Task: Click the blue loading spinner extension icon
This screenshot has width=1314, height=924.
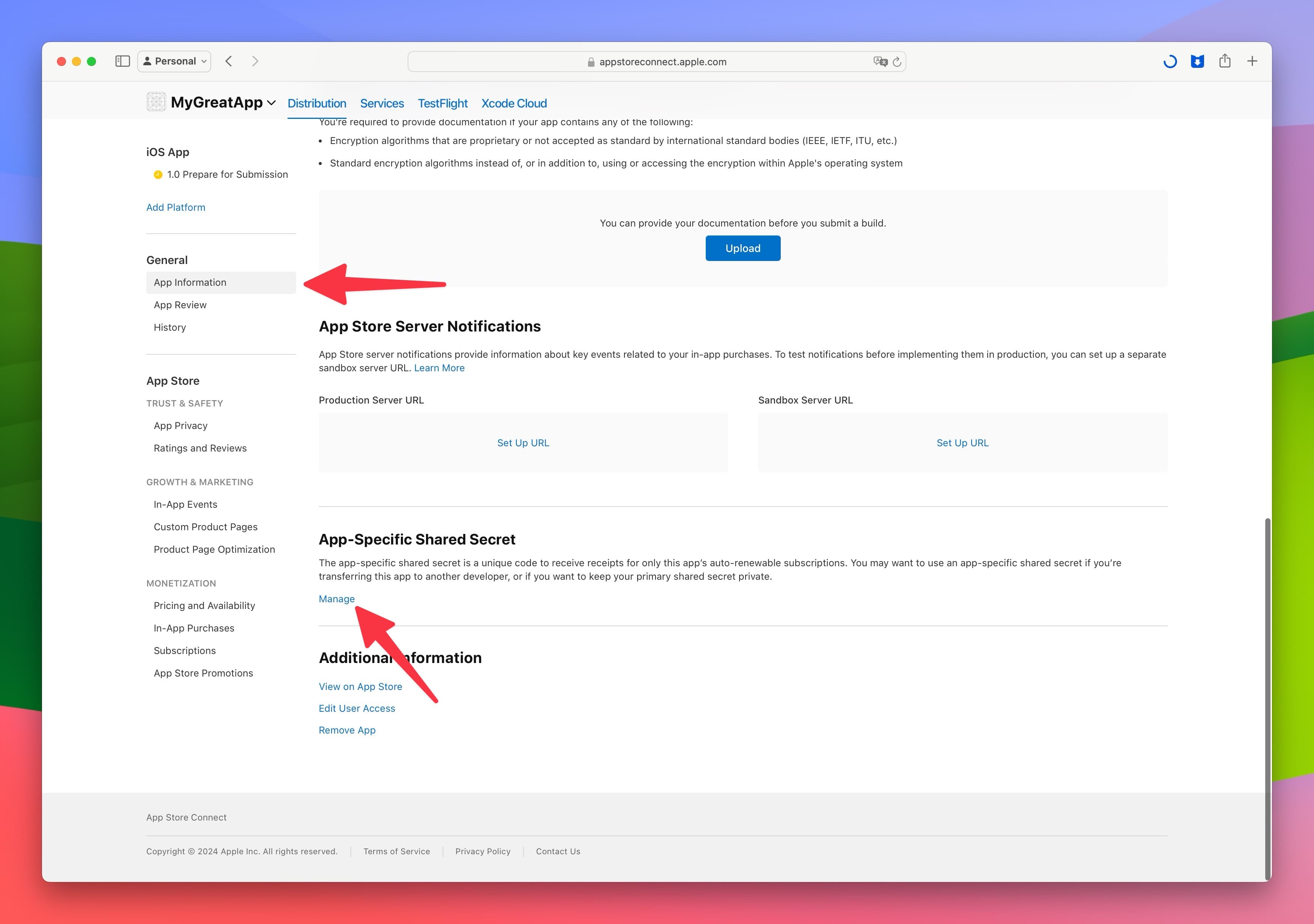Action: 1170,61
